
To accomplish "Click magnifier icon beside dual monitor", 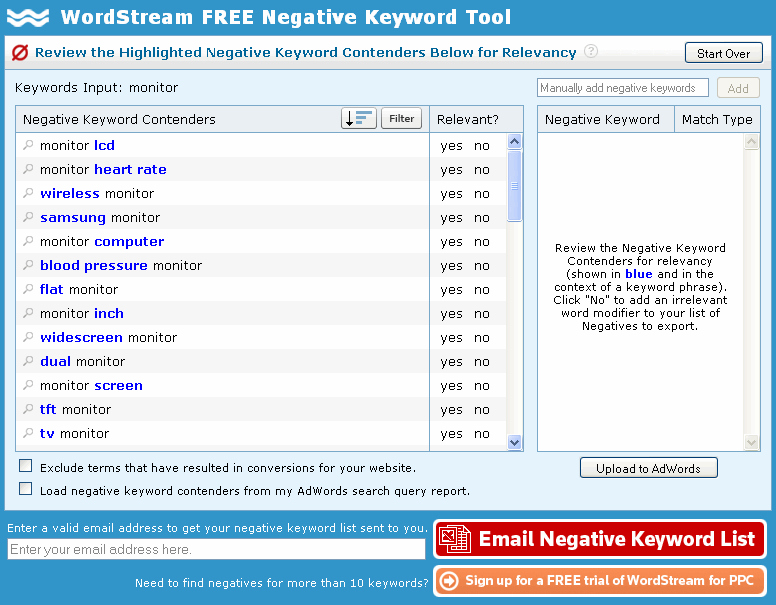I will click(x=28, y=361).
